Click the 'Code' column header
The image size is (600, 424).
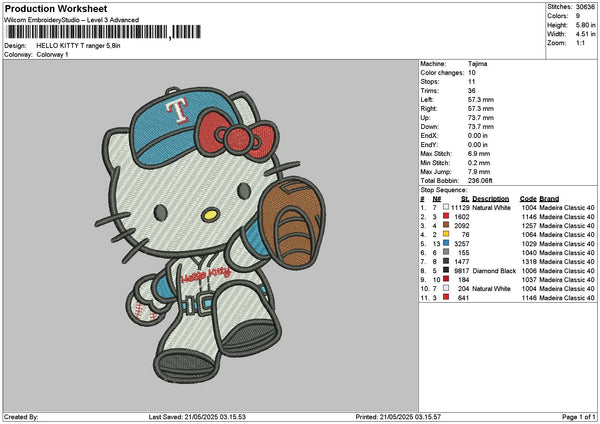[x=528, y=199]
